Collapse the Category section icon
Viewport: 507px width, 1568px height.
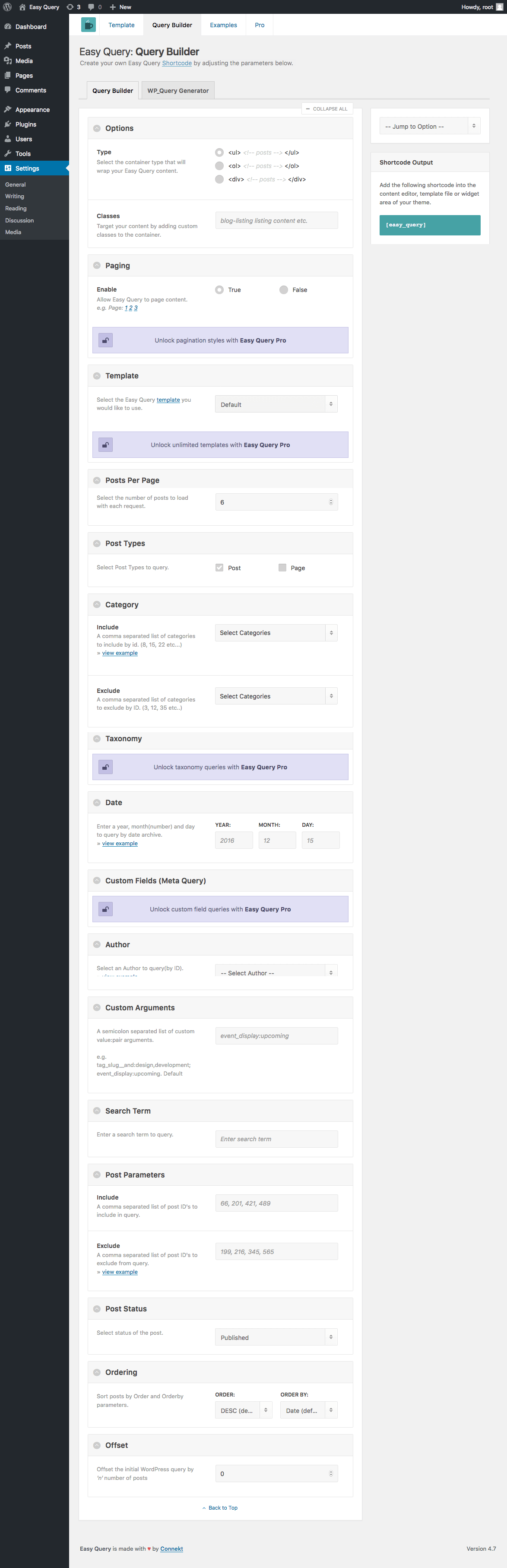(x=97, y=604)
